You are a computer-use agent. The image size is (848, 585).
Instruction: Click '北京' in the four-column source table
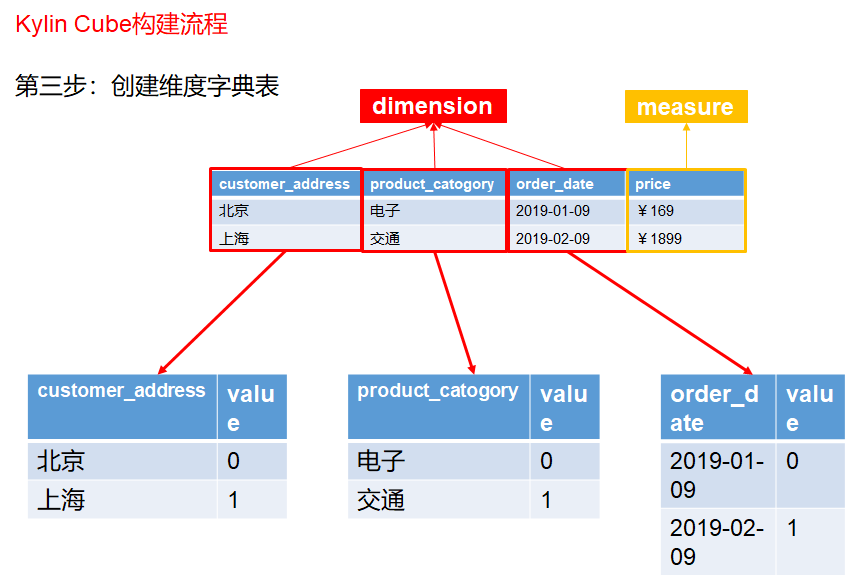[x=234, y=211]
